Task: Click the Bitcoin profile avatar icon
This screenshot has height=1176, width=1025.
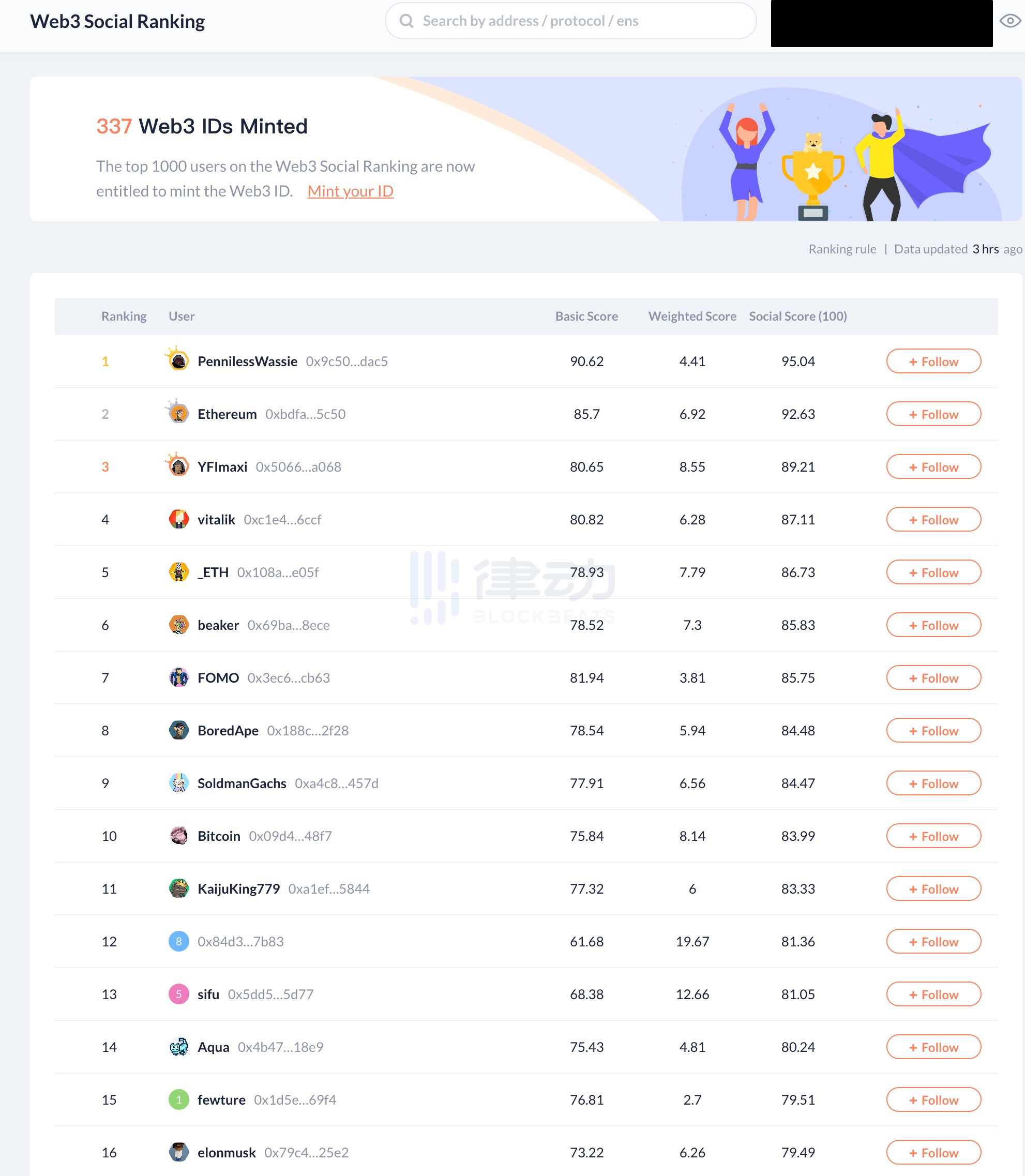Action: pyautogui.click(x=179, y=836)
